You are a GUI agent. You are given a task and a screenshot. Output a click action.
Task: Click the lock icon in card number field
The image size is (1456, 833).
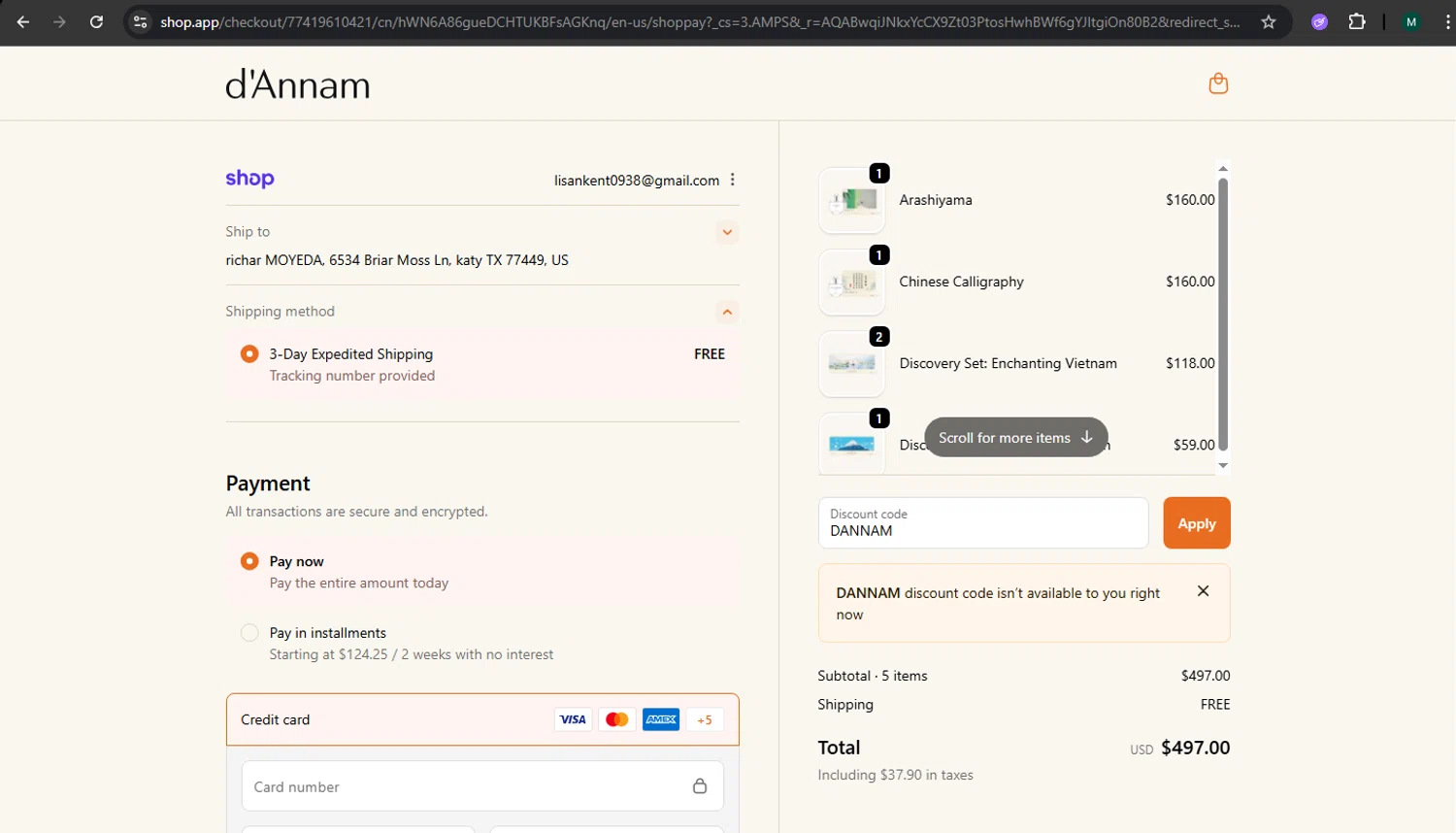point(700,786)
